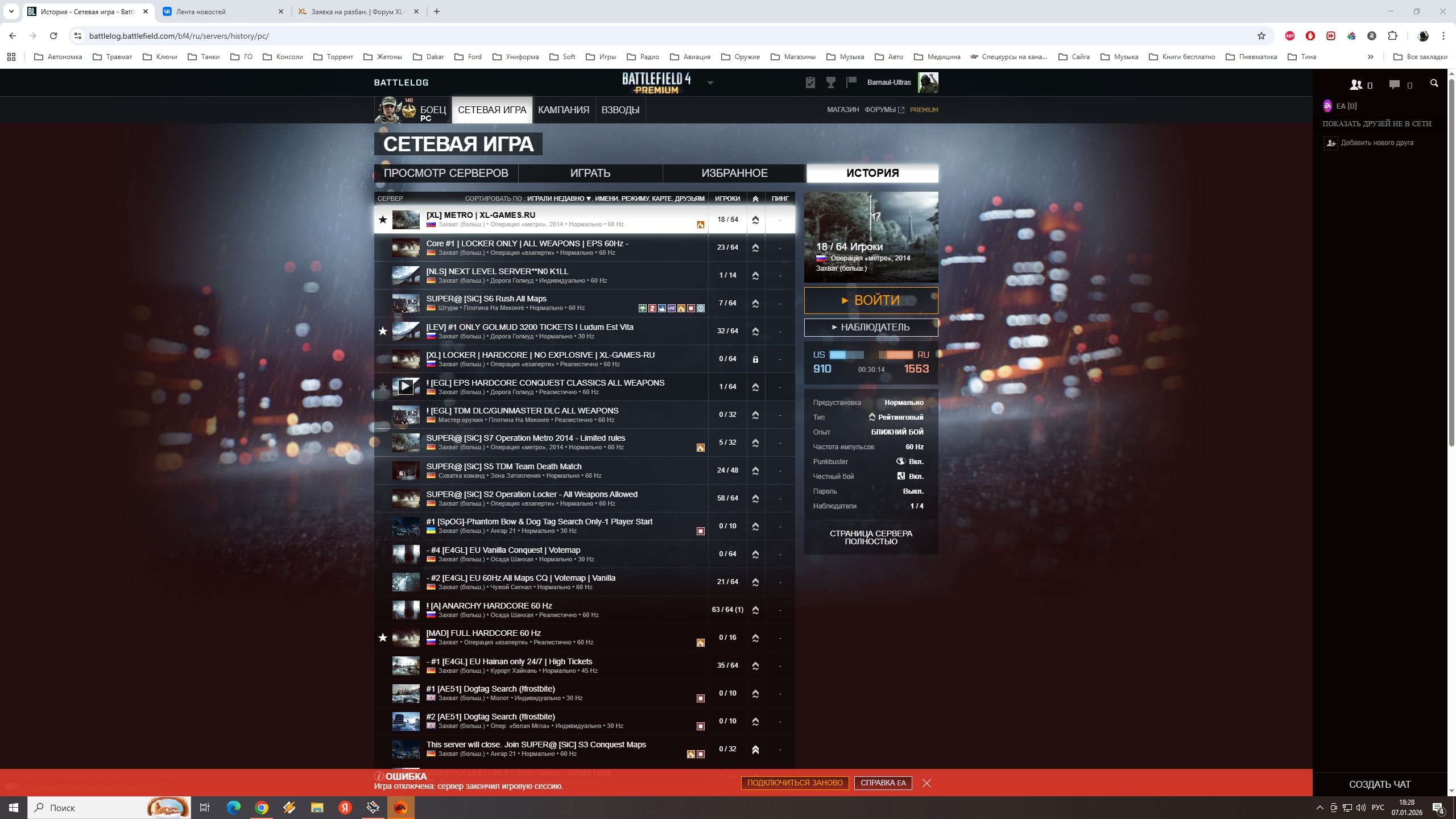
Task: Expand the Battlefield 4 game selector arrow
Action: tap(710, 83)
